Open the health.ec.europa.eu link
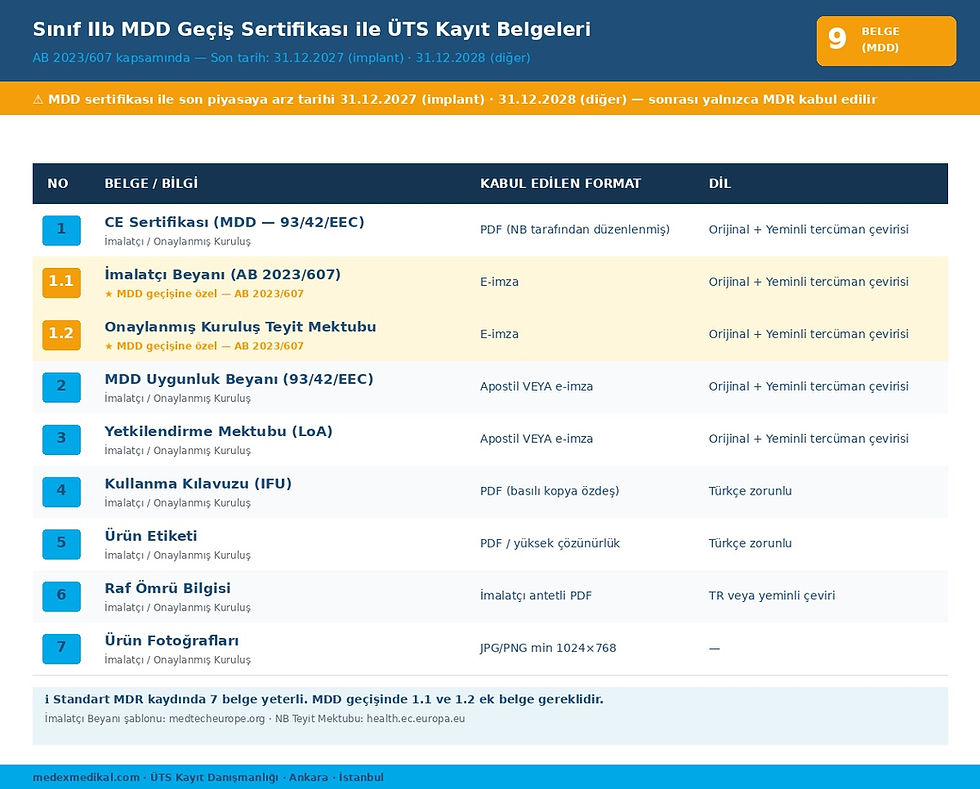Screen dimensions: 980x789 point(416,719)
